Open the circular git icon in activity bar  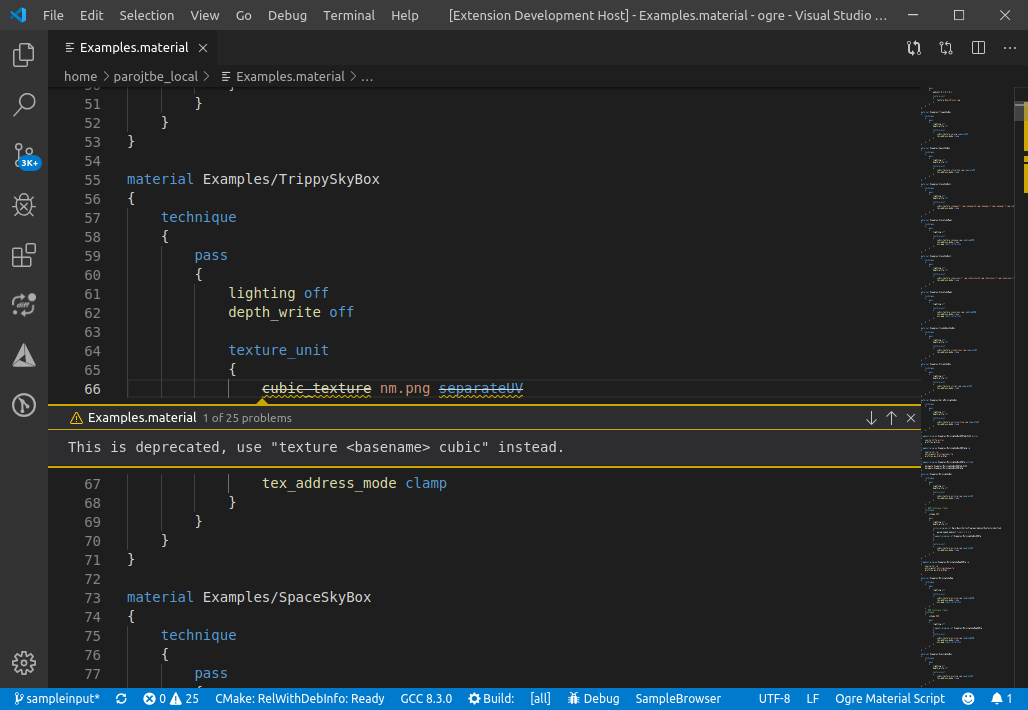[x=24, y=405]
